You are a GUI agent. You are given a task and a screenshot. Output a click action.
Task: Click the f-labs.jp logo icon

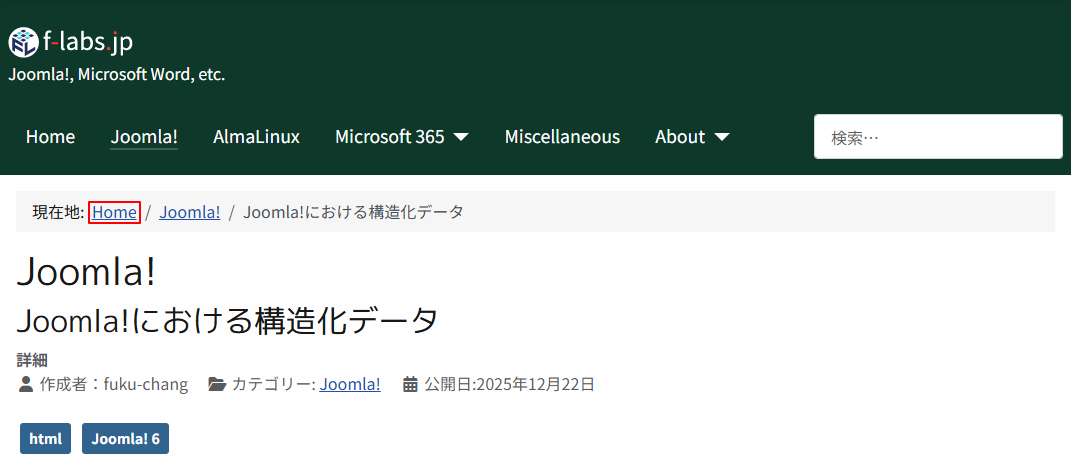(x=23, y=42)
